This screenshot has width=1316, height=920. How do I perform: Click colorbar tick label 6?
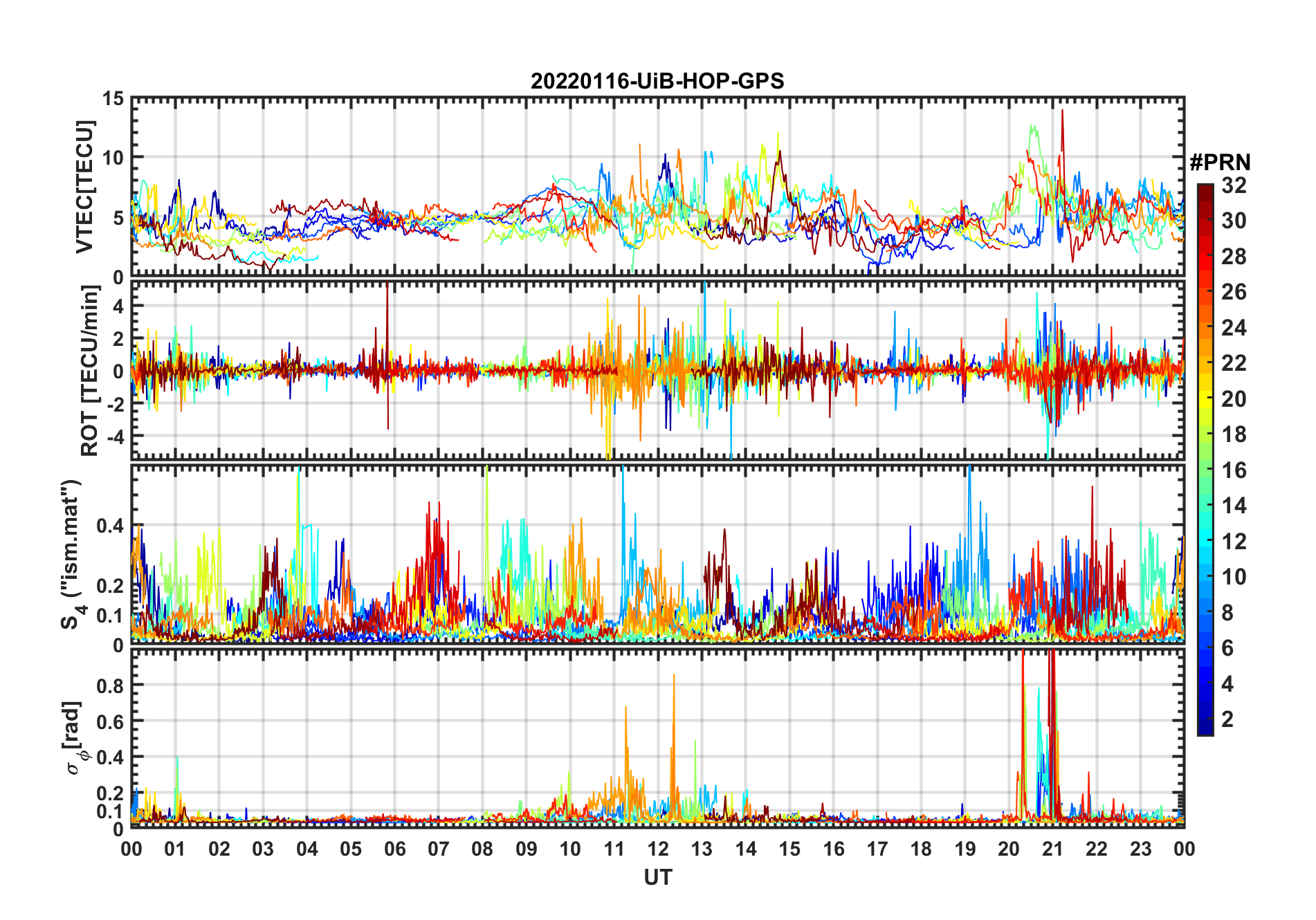(x=1227, y=648)
